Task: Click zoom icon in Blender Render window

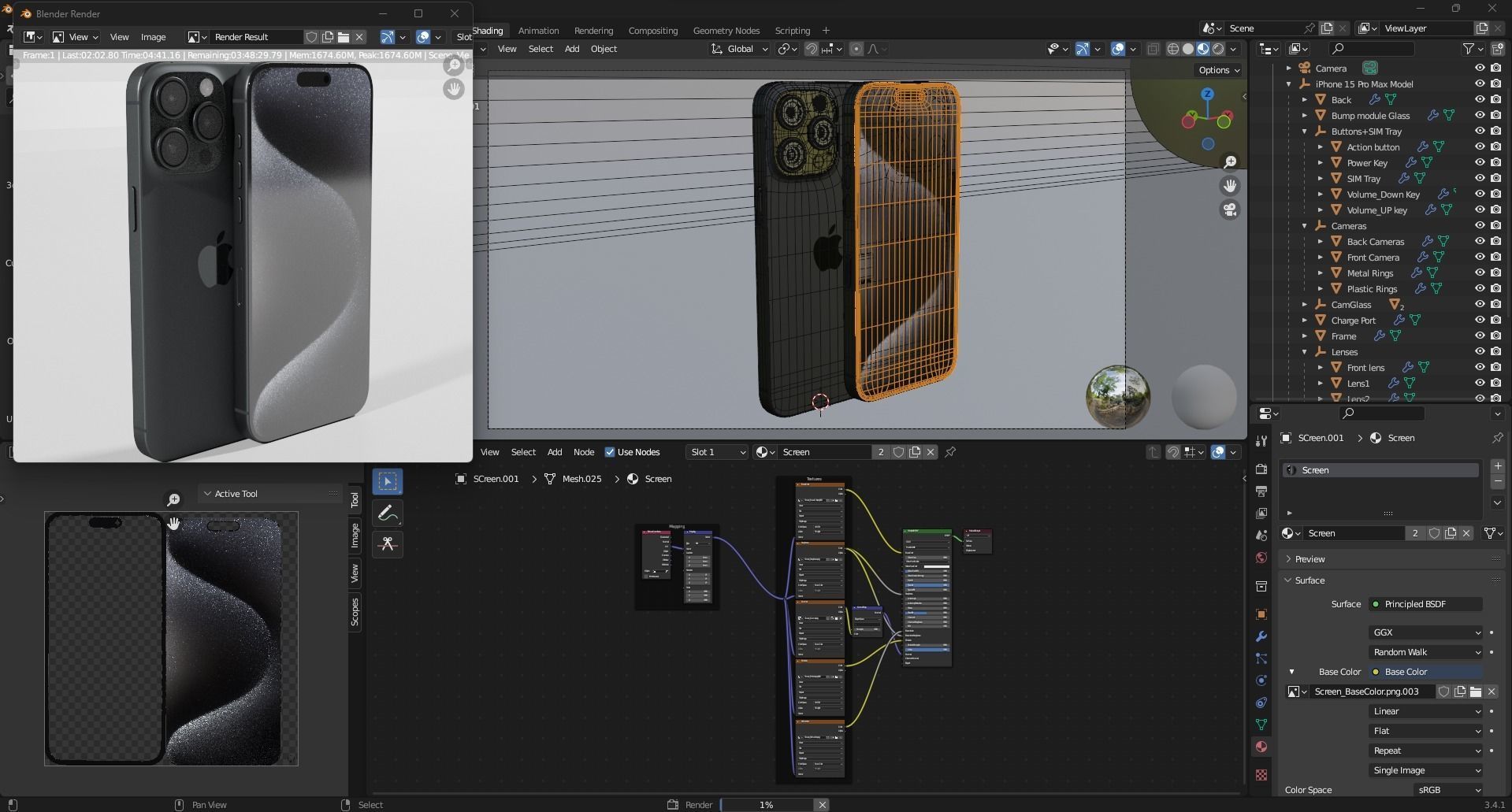Action: [454, 66]
